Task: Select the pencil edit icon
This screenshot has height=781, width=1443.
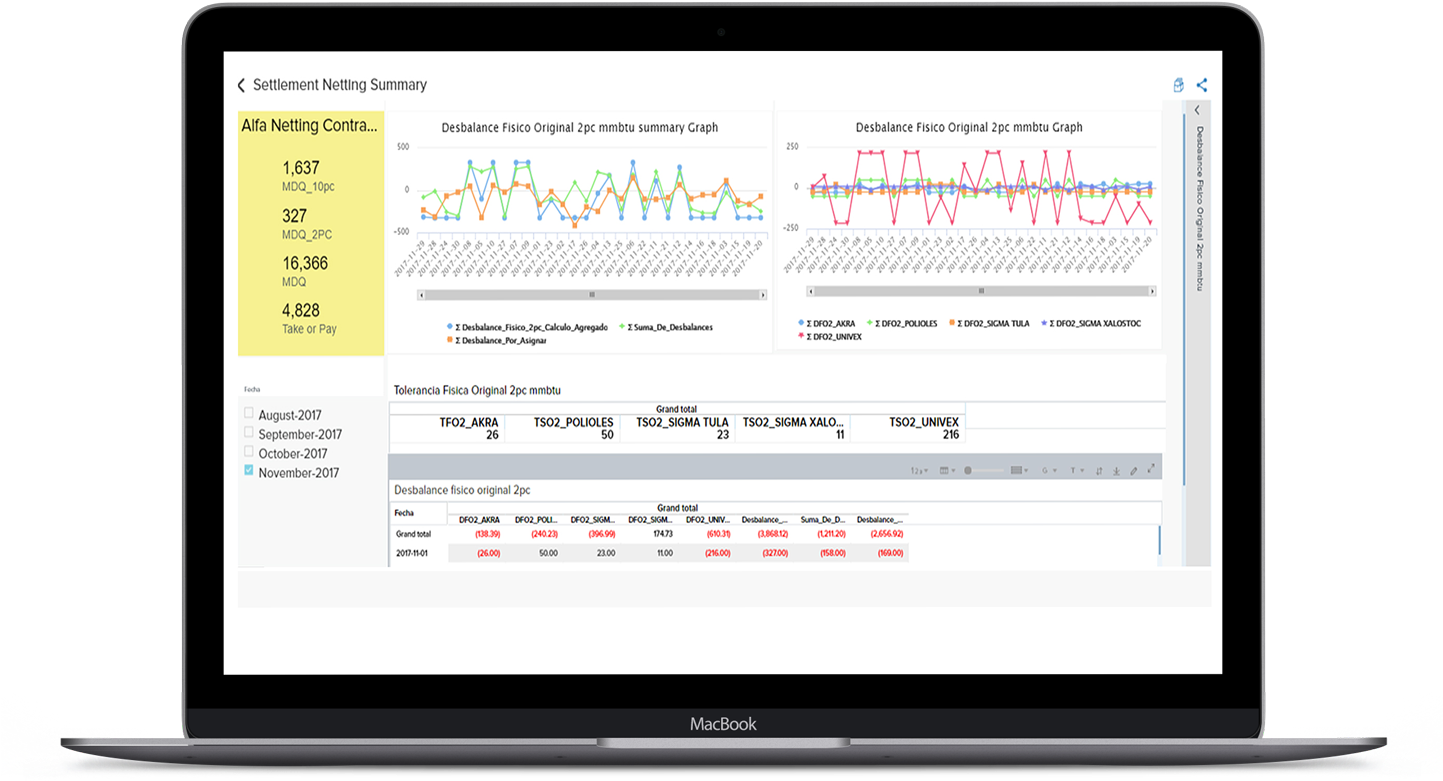Action: pyautogui.click(x=1133, y=469)
